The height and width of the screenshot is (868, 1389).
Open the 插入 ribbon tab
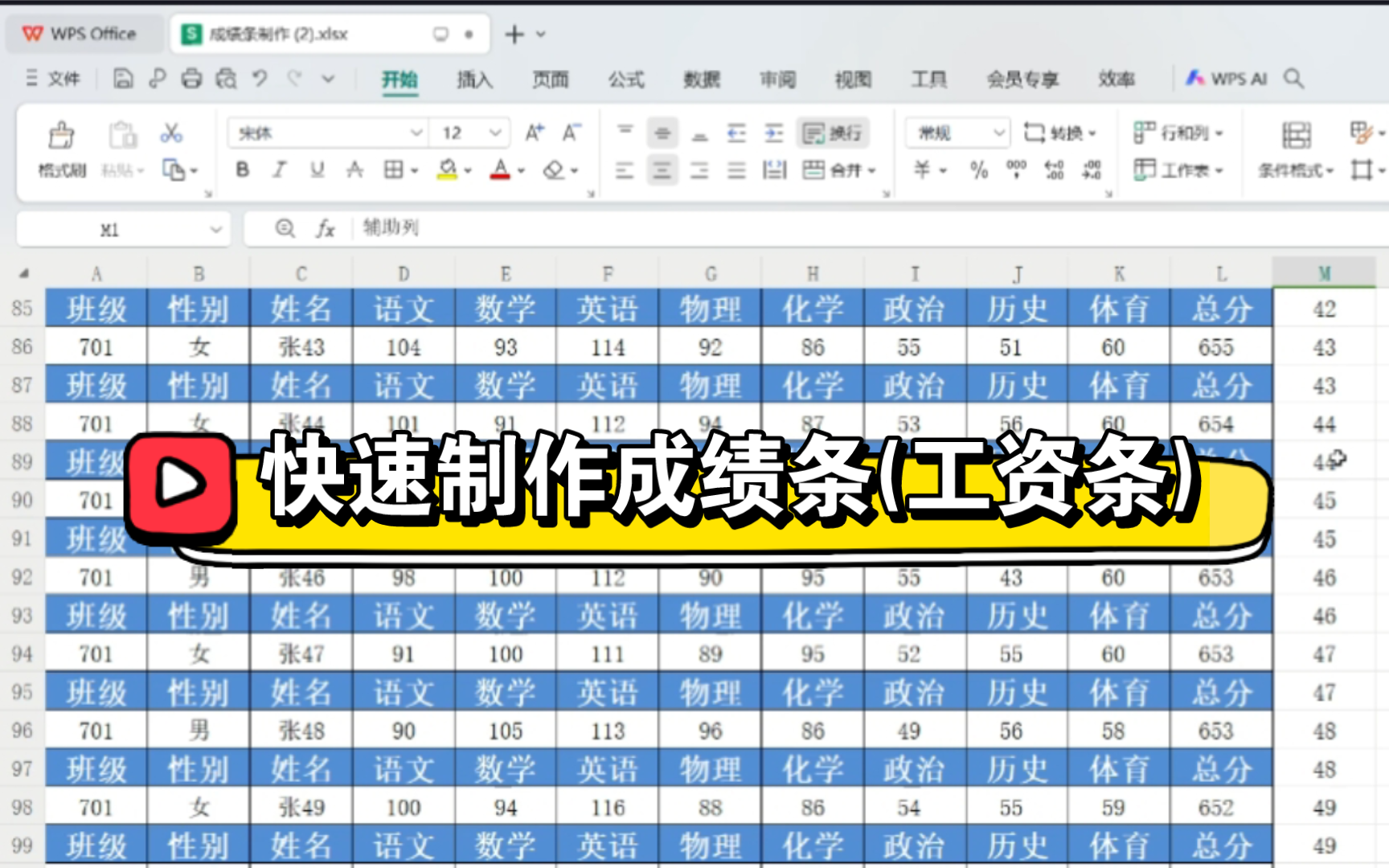[x=474, y=80]
